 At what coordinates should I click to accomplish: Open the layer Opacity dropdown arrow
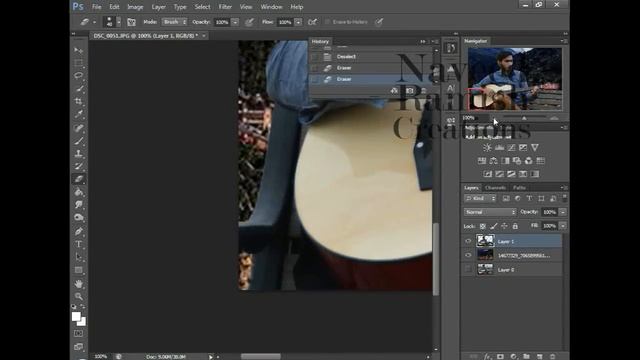562,212
